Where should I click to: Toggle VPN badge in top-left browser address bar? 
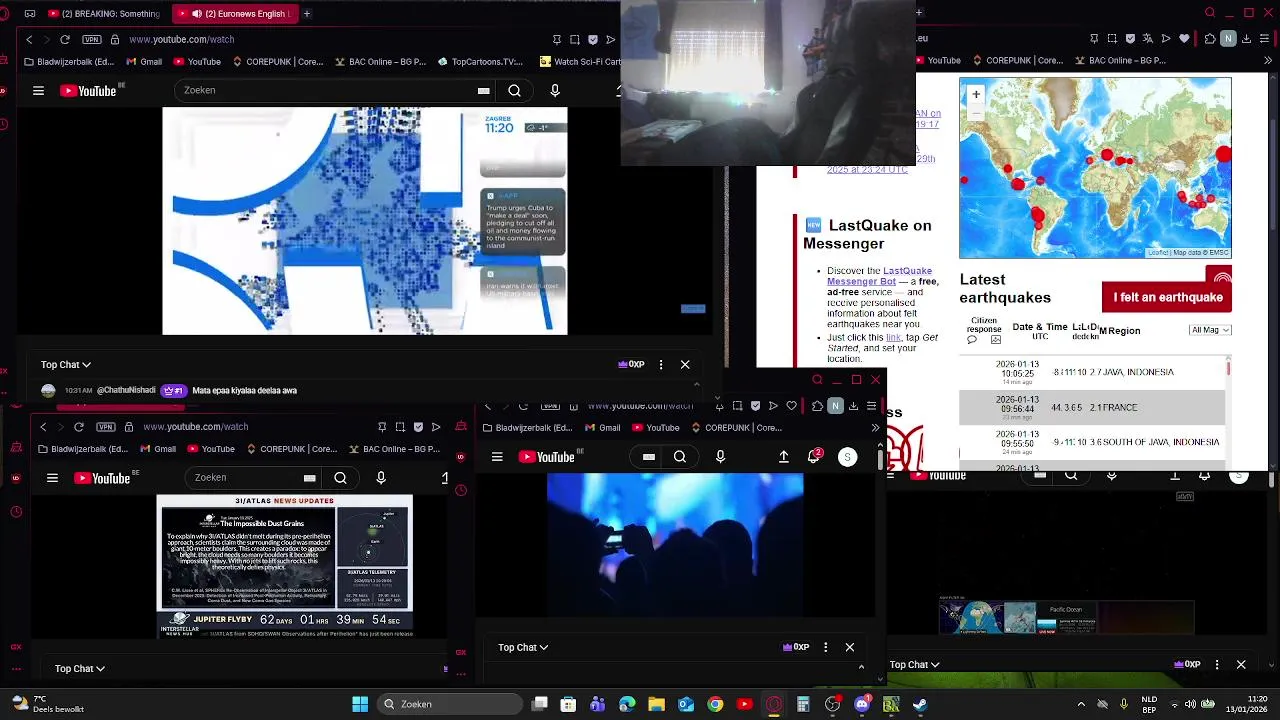[92, 39]
